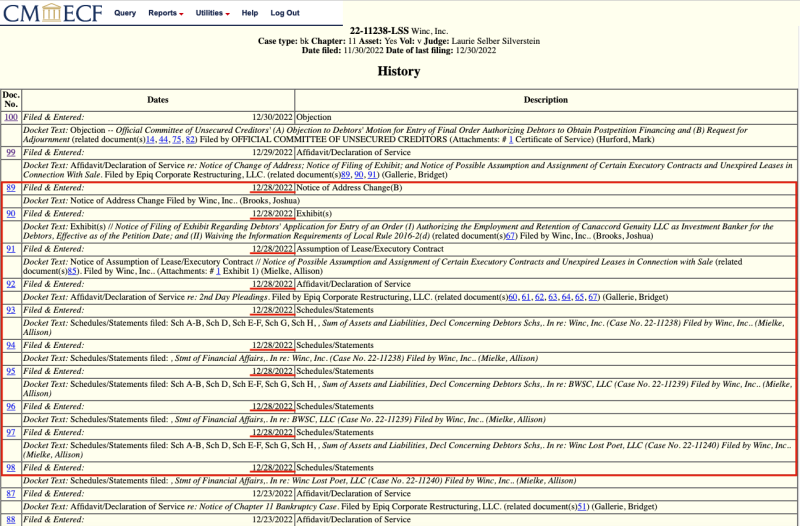Expand the Reports dropdown menu
Screen dimensions: 800x526
coord(166,13)
